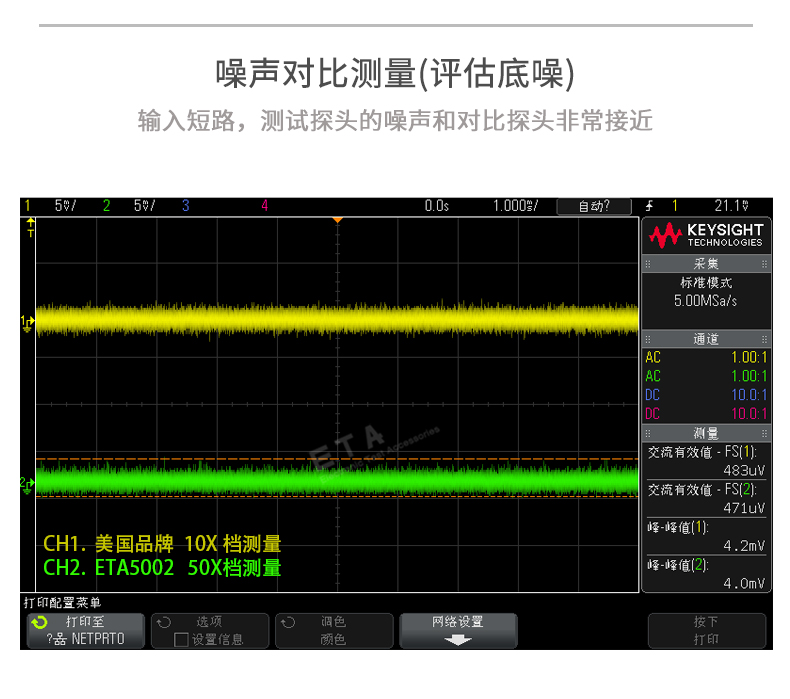Open the 采集 panel header

tap(706, 264)
